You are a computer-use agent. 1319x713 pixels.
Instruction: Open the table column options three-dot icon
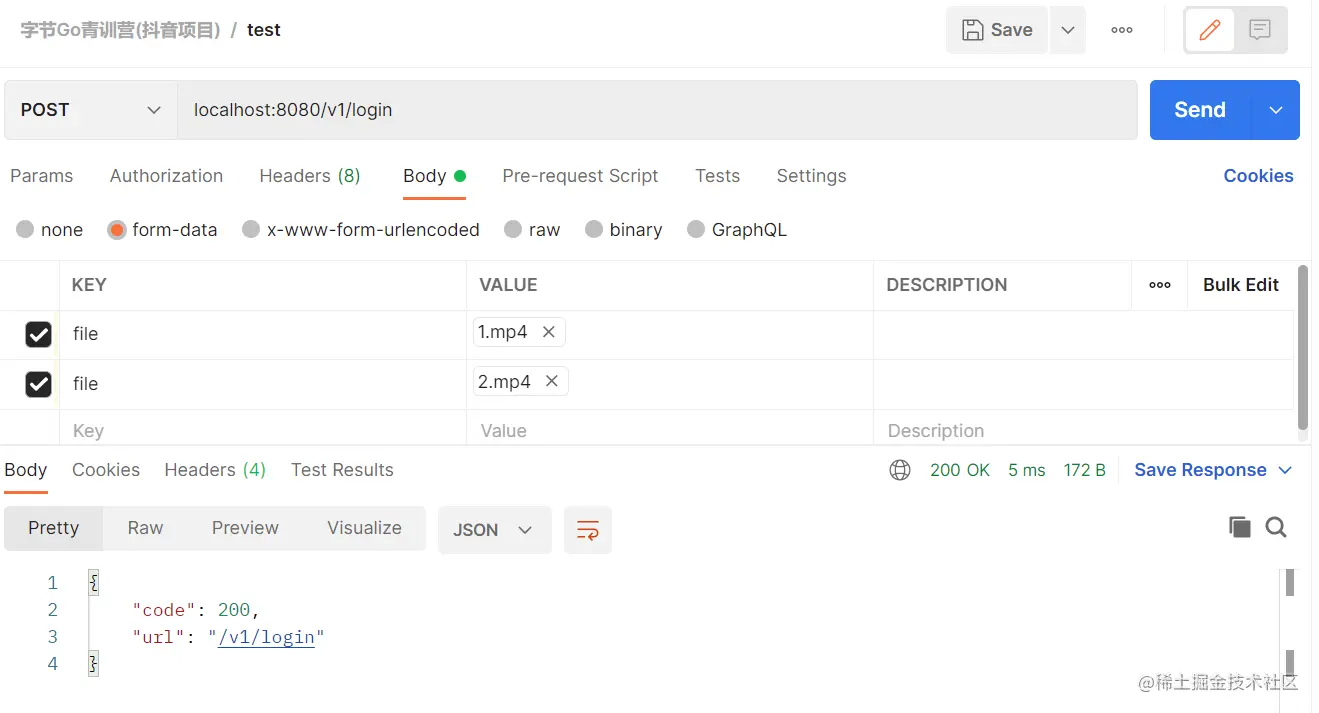click(1160, 285)
